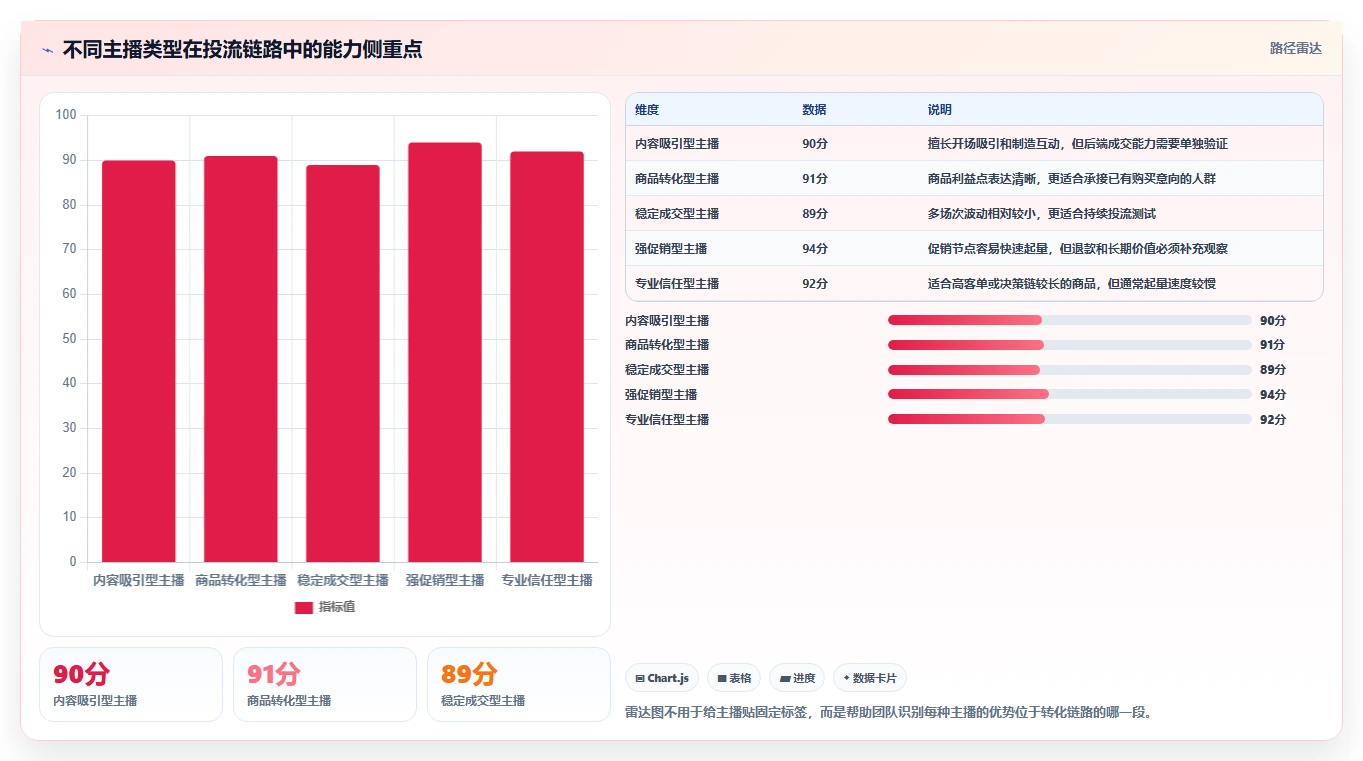The height and width of the screenshot is (761, 1363).
Task: Click the 100 y-axis tick label
Action: [x=66, y=115]
